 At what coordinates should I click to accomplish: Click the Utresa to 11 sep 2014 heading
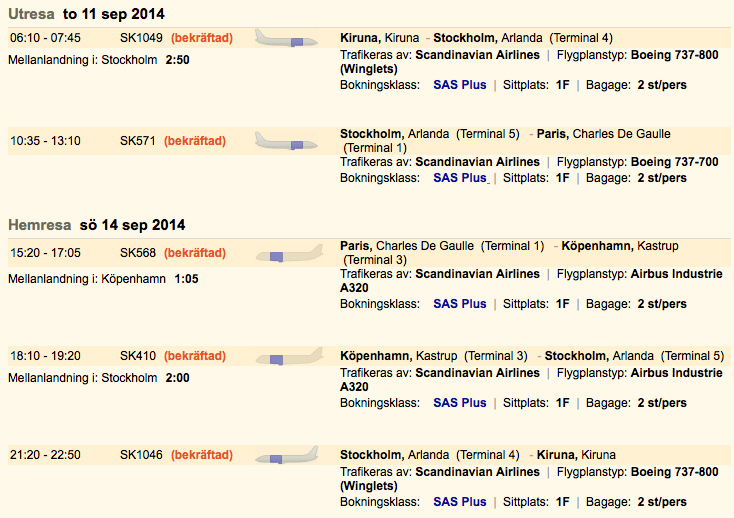click(x=86, y=14)
